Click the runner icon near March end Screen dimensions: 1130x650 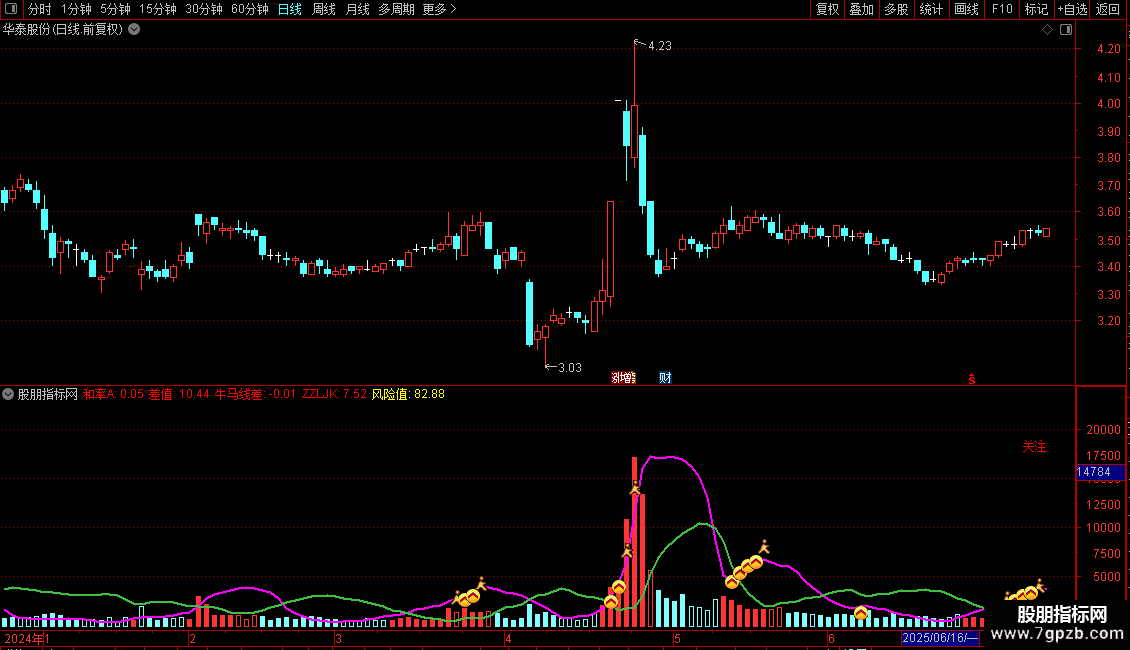[481, 583]
